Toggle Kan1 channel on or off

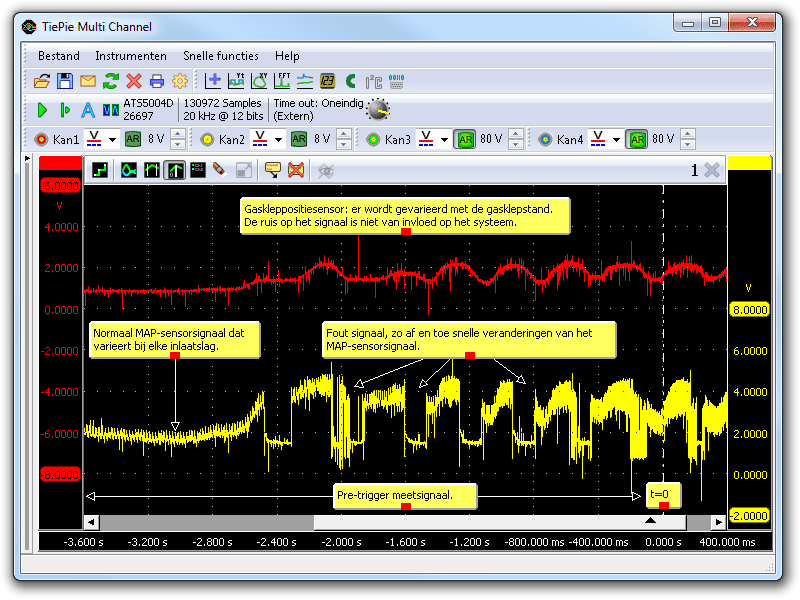41,139
